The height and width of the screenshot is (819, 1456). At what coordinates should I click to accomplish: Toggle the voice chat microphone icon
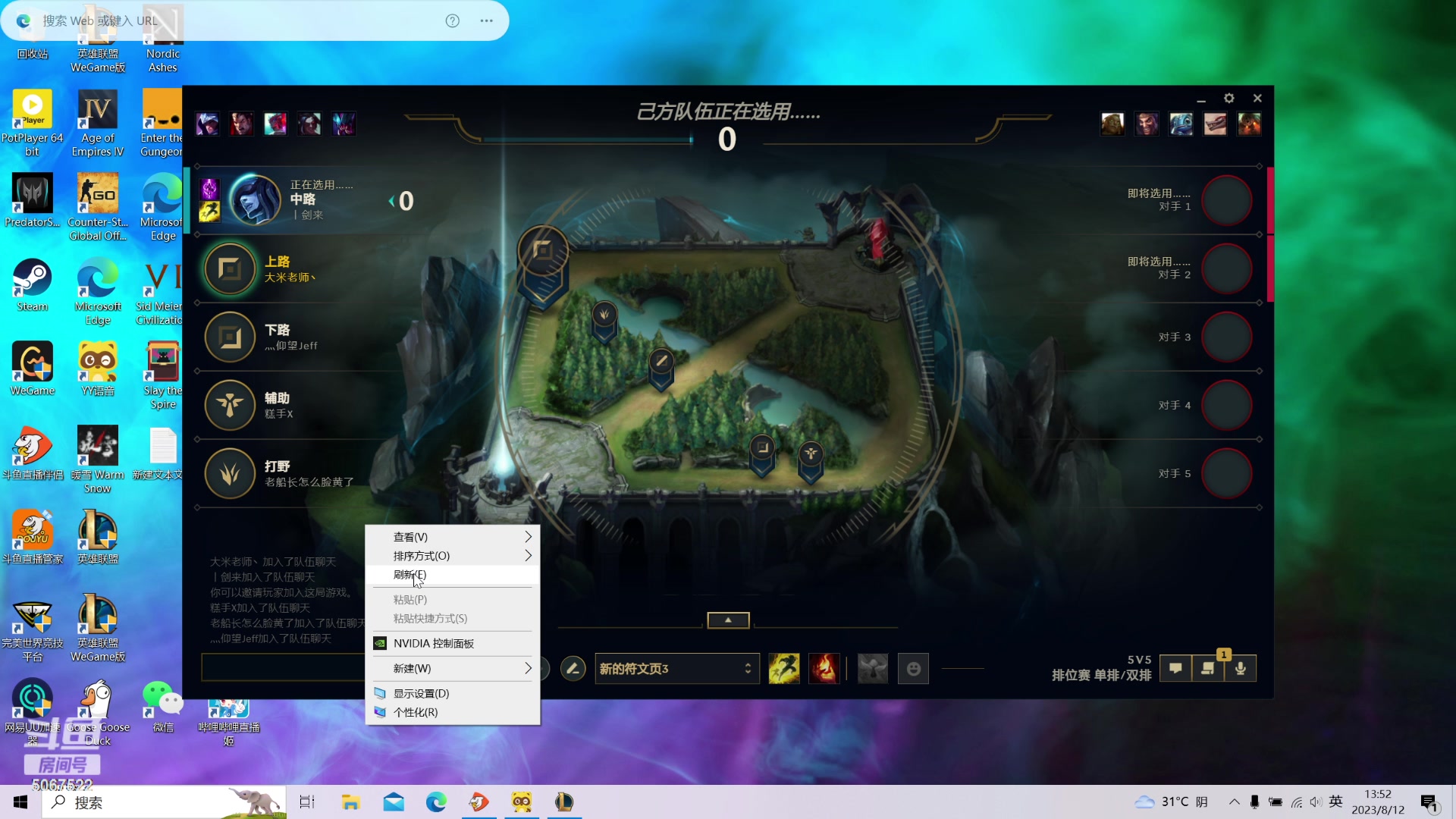(1241, 668)
